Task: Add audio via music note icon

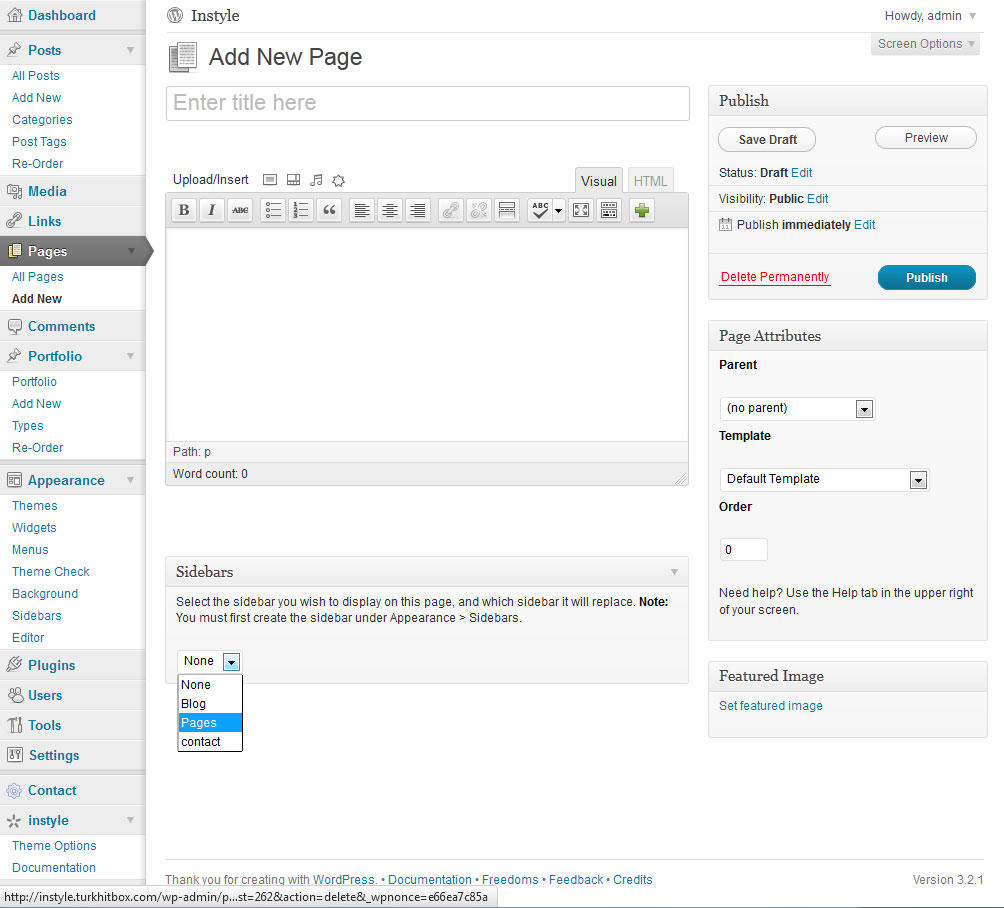Action: (x=316, y=180)
